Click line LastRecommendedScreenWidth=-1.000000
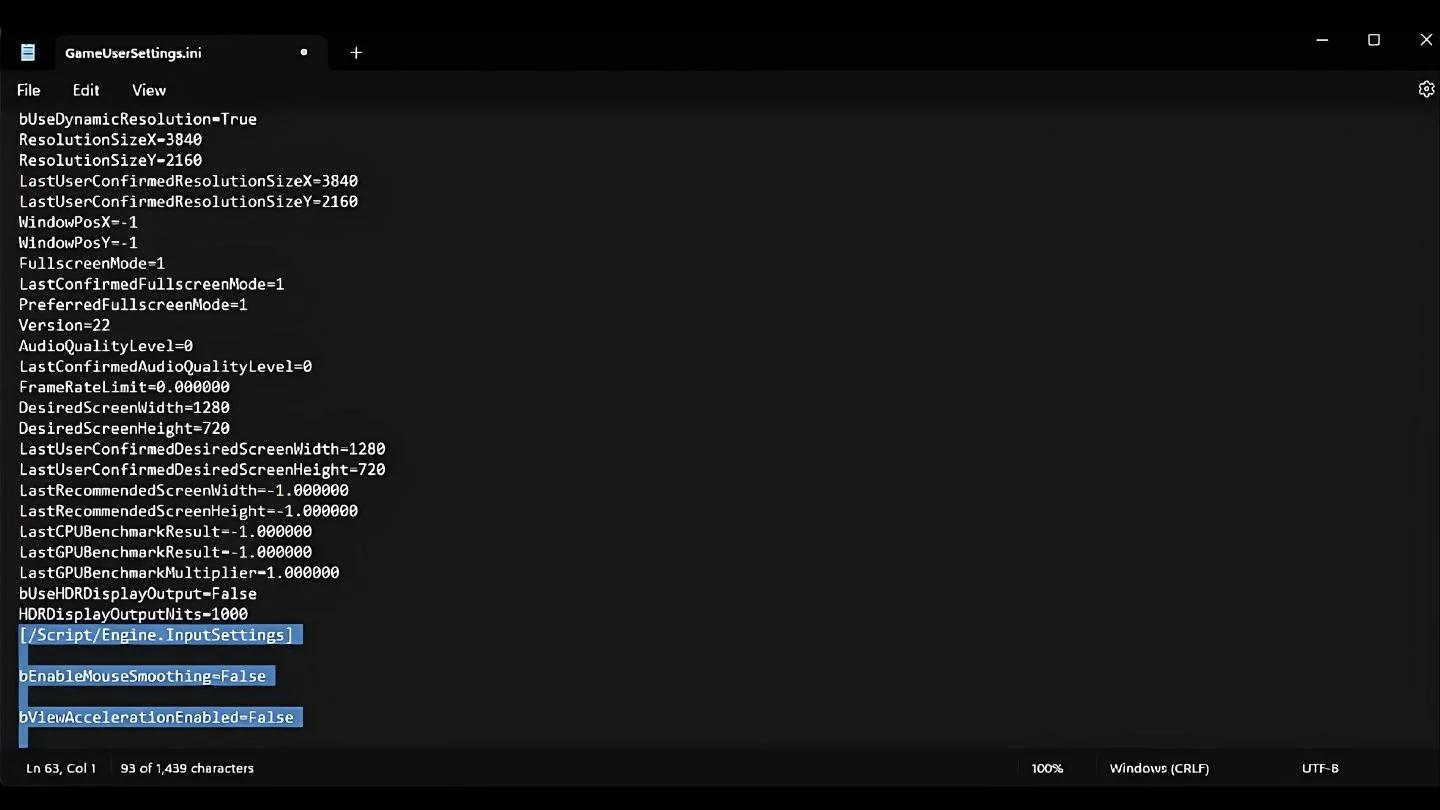The height and width of the screenshot is (810, 1440). pos(184,490)
